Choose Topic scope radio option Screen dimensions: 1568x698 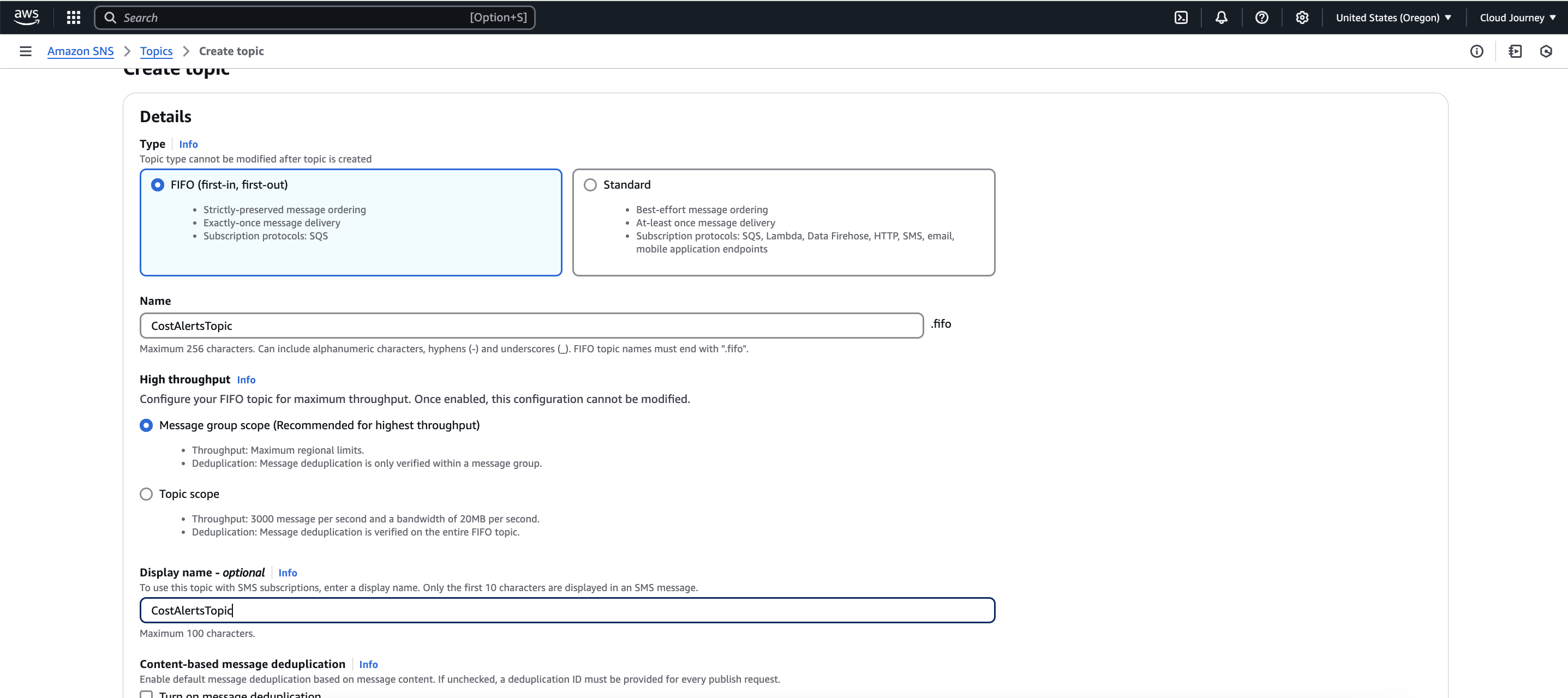[x=146, y=494]
